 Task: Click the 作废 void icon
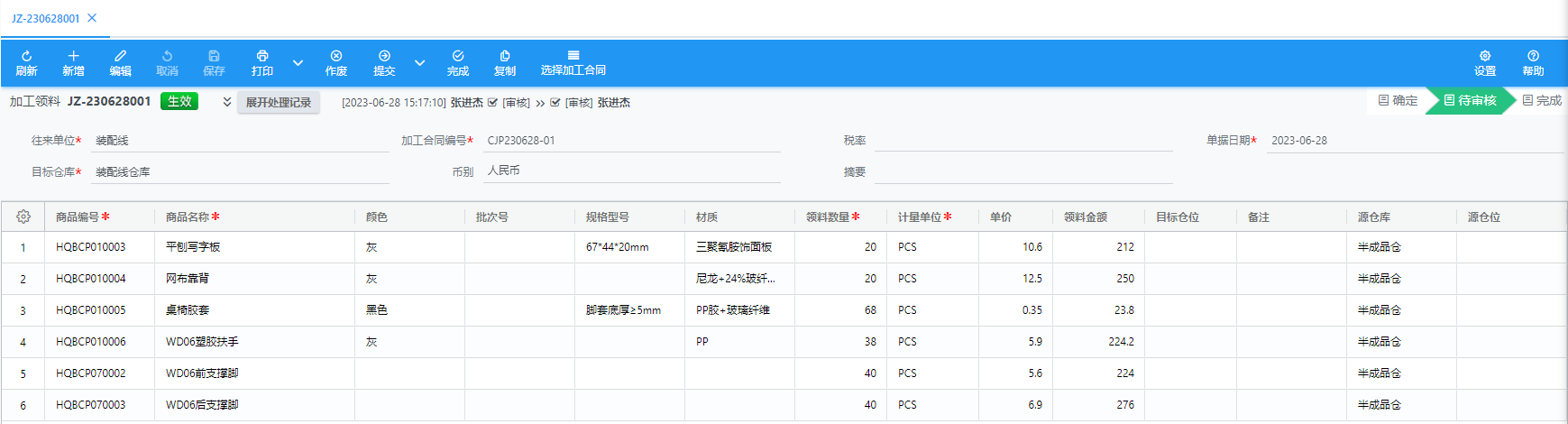pyautogui.click(x=336, y=56)
